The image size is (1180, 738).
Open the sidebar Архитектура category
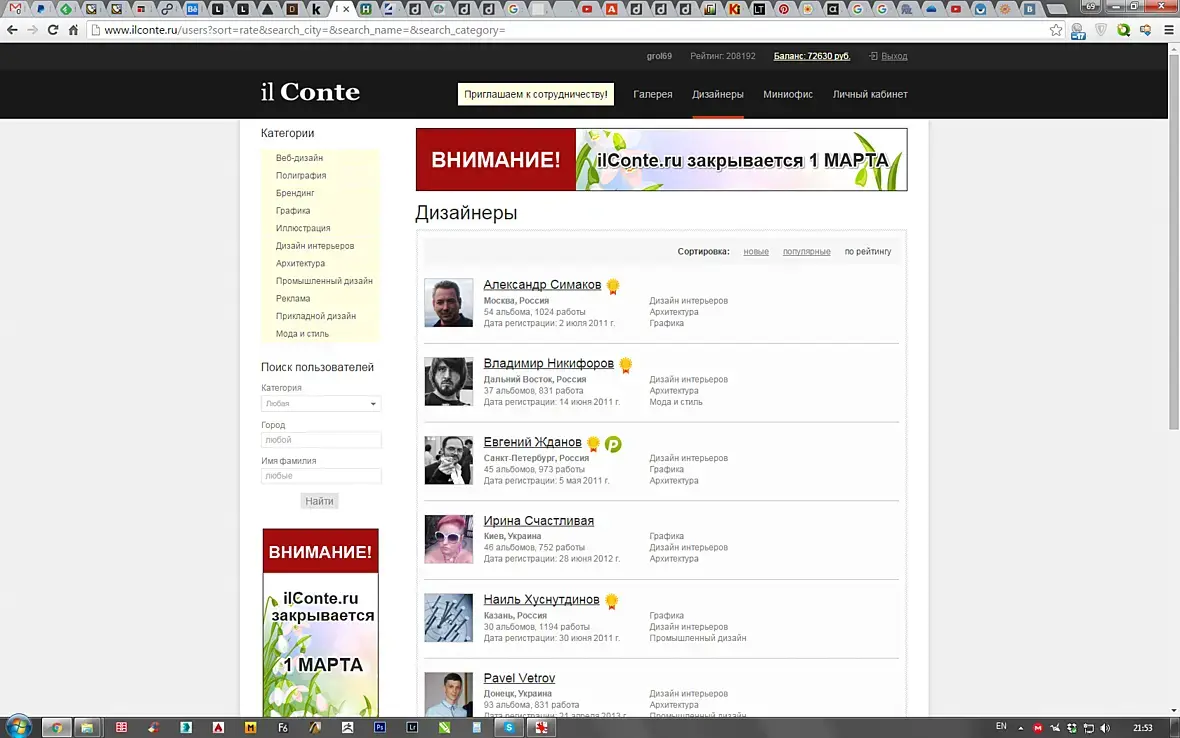300,263
